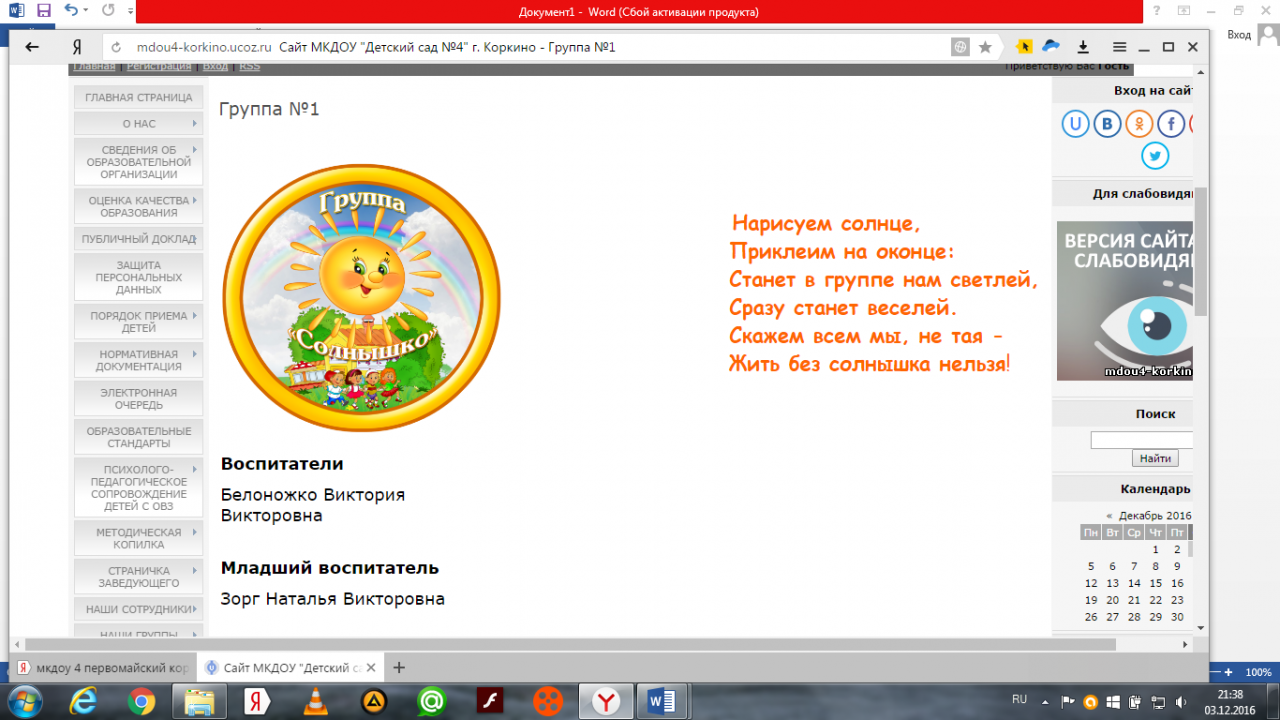Open the Explorer folder icon on the taskbar
The width and height of the screenshot is (1280, 720).
pyautogui.click(x=199, y=701)
